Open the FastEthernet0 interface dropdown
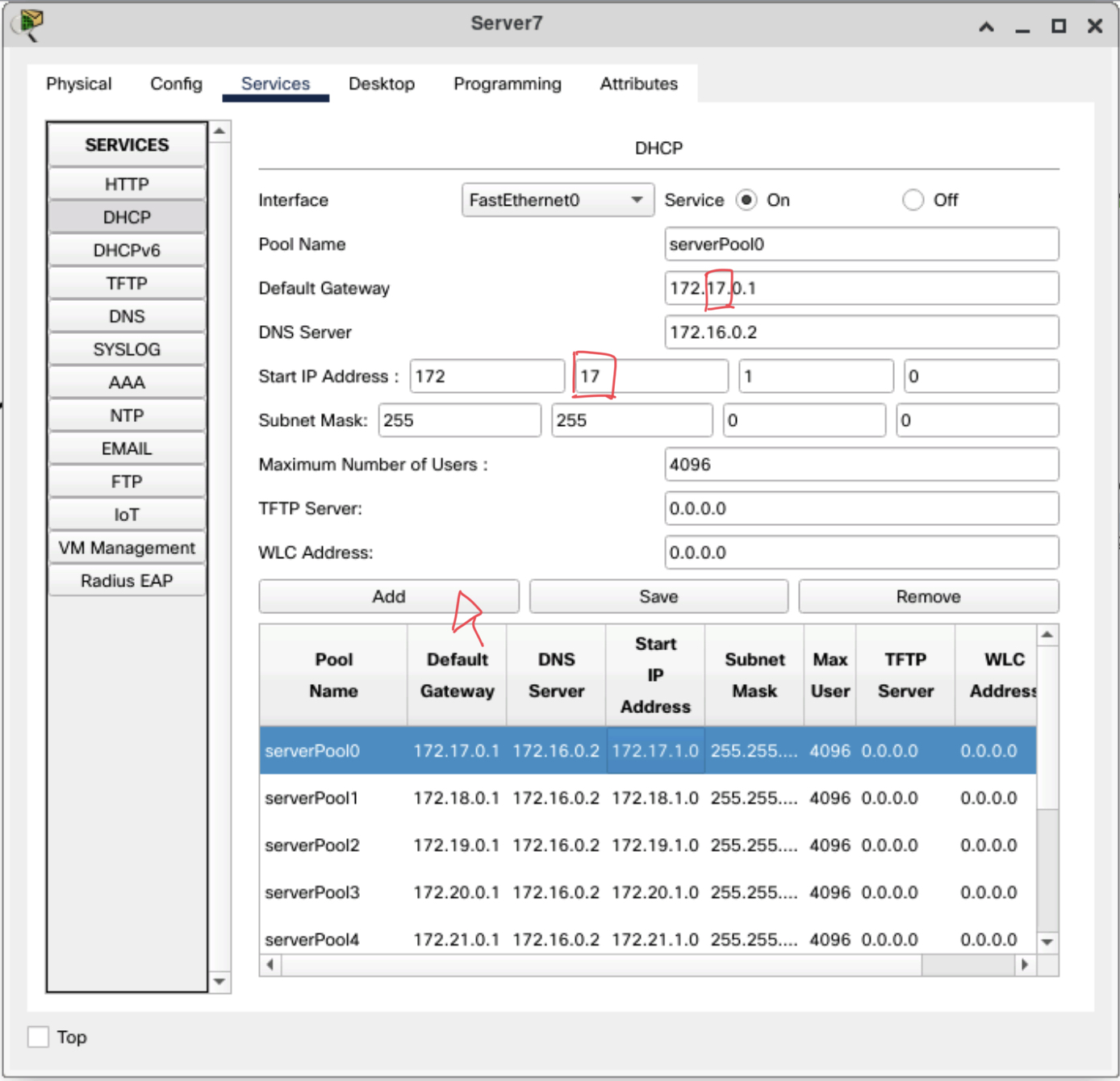 (557, 200)
